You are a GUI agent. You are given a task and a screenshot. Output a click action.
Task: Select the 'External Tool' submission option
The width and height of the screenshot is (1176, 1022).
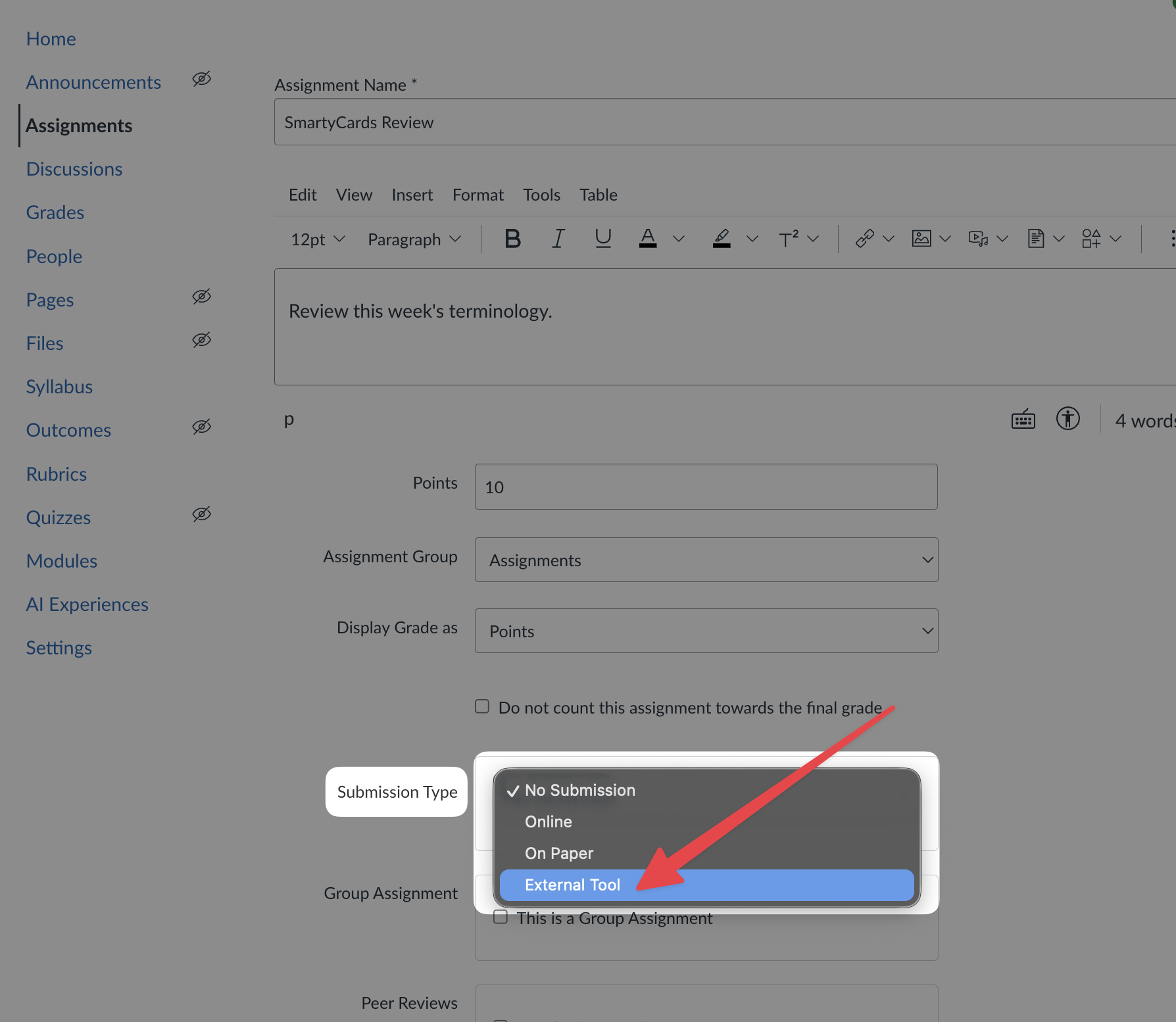[706, 885]
